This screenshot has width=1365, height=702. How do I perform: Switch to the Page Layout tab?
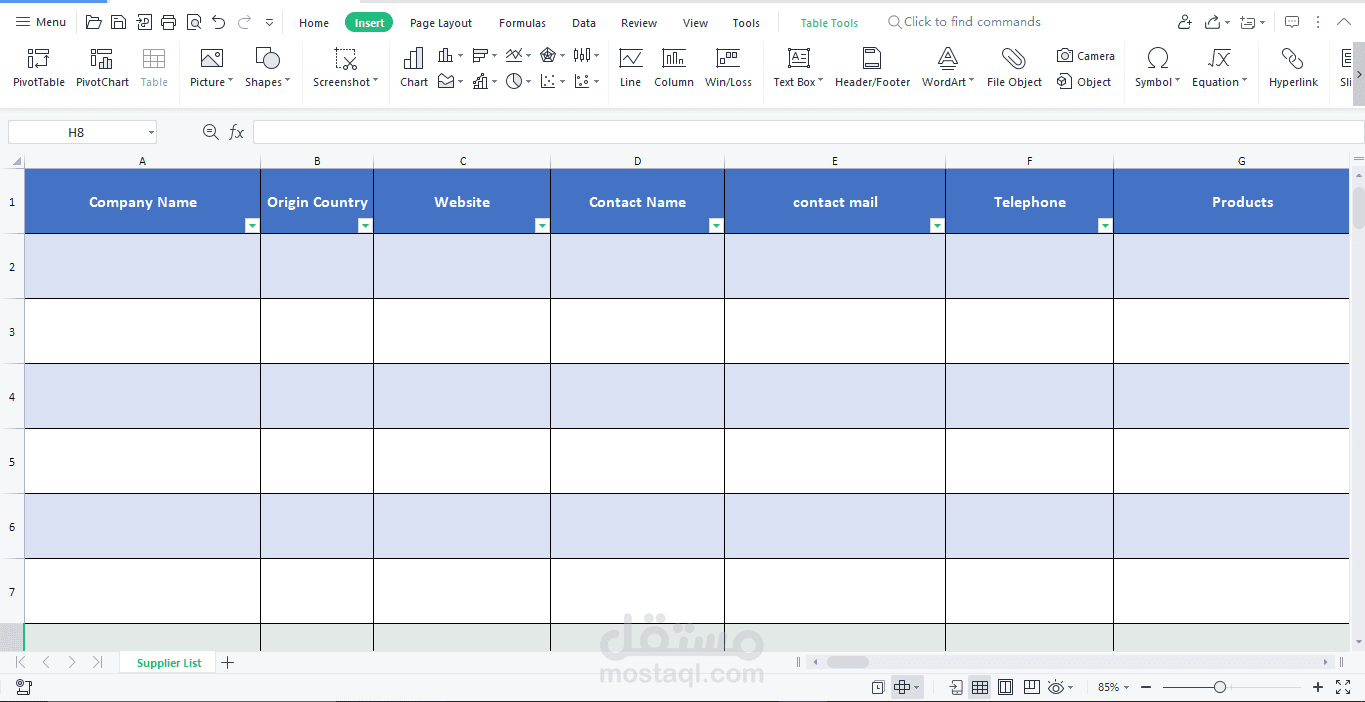coord(441,23)
